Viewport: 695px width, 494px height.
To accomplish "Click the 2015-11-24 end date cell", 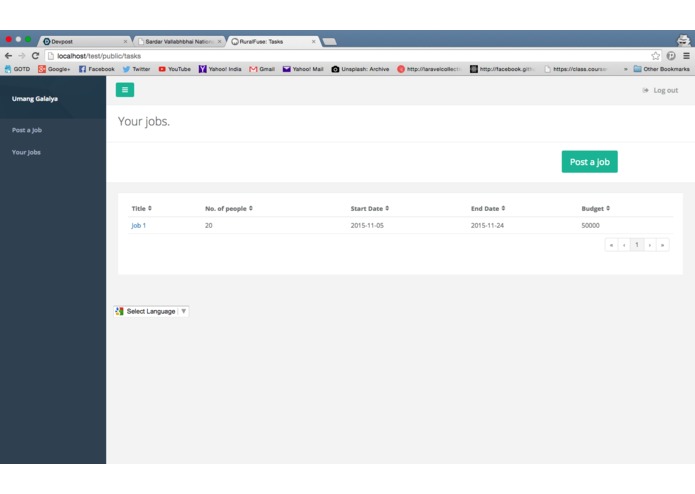I will pos(487,226).
